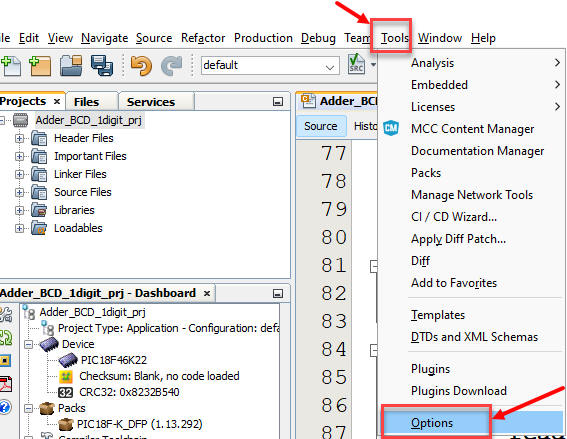The height and width of the screenshot is (439, 567).
Task: Click the blue help icon in dashboard sidebar
Action: (x=5, y=407)
